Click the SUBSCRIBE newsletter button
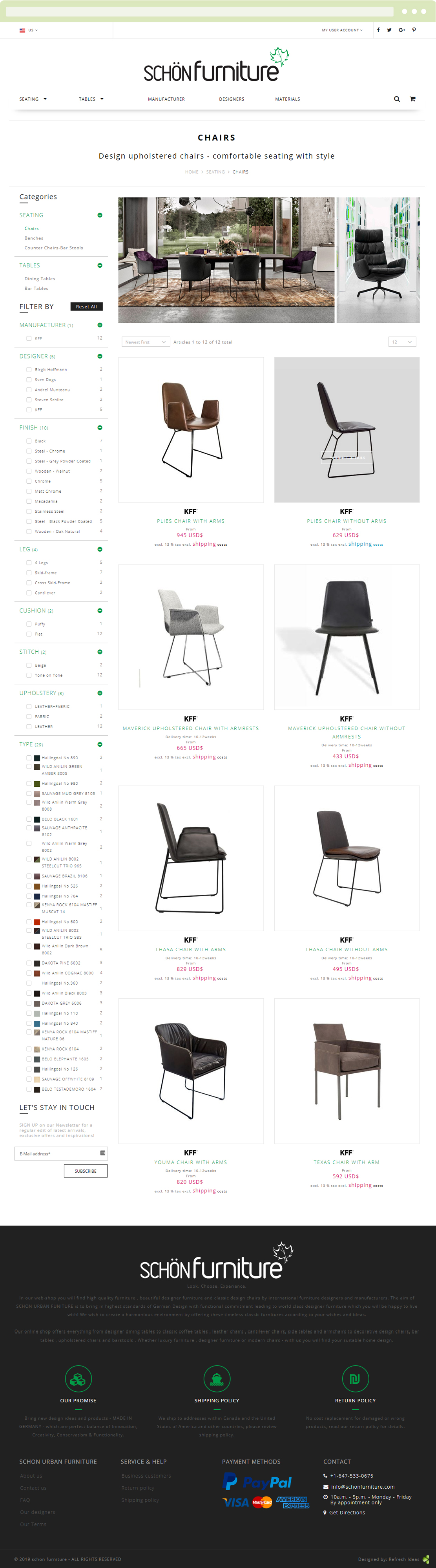Image resolution: width=436 pixels, height=1568 pixels. [86, 1171]
